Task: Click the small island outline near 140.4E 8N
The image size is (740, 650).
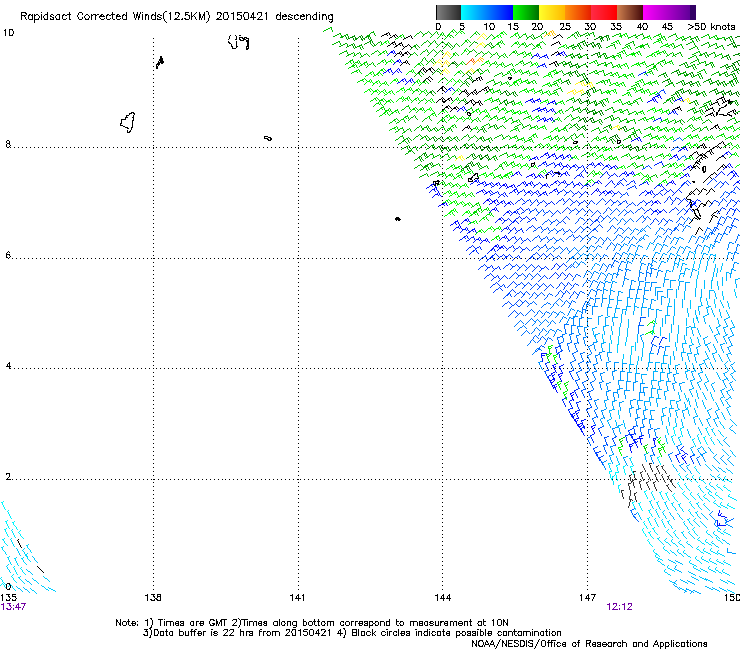Action: coord(268,138)
